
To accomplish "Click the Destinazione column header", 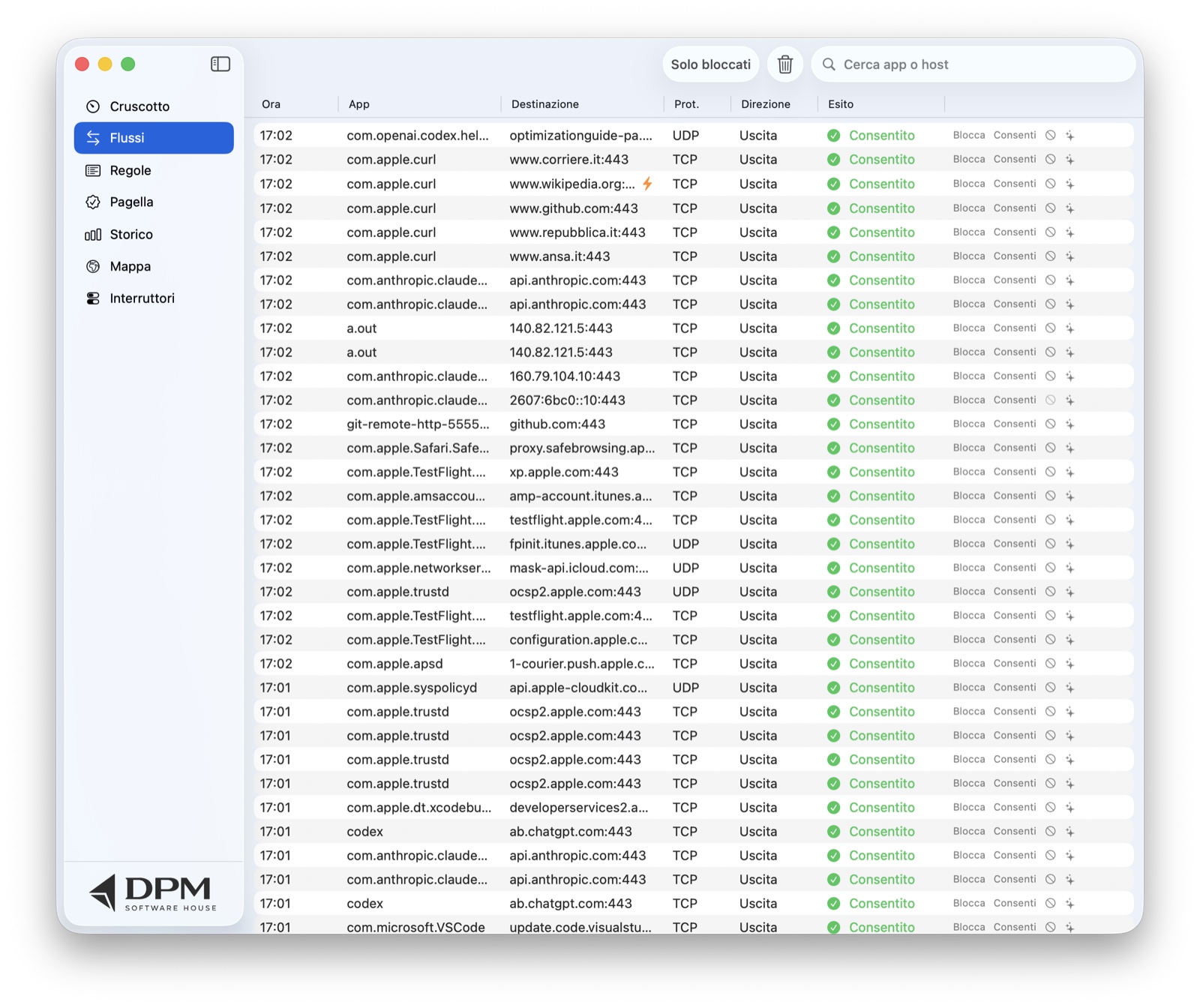I will pos(545,104).
